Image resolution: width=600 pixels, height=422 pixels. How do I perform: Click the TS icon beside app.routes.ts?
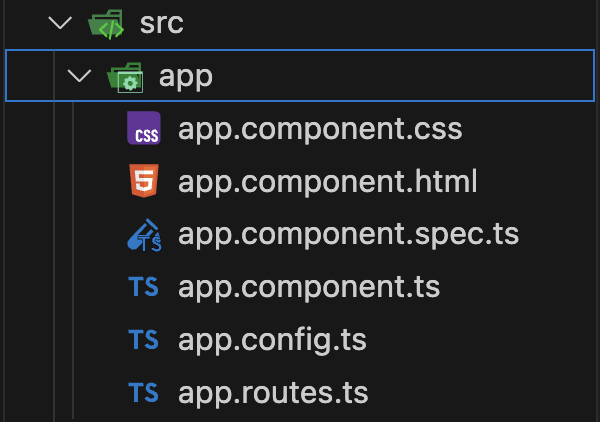[144, 393]
